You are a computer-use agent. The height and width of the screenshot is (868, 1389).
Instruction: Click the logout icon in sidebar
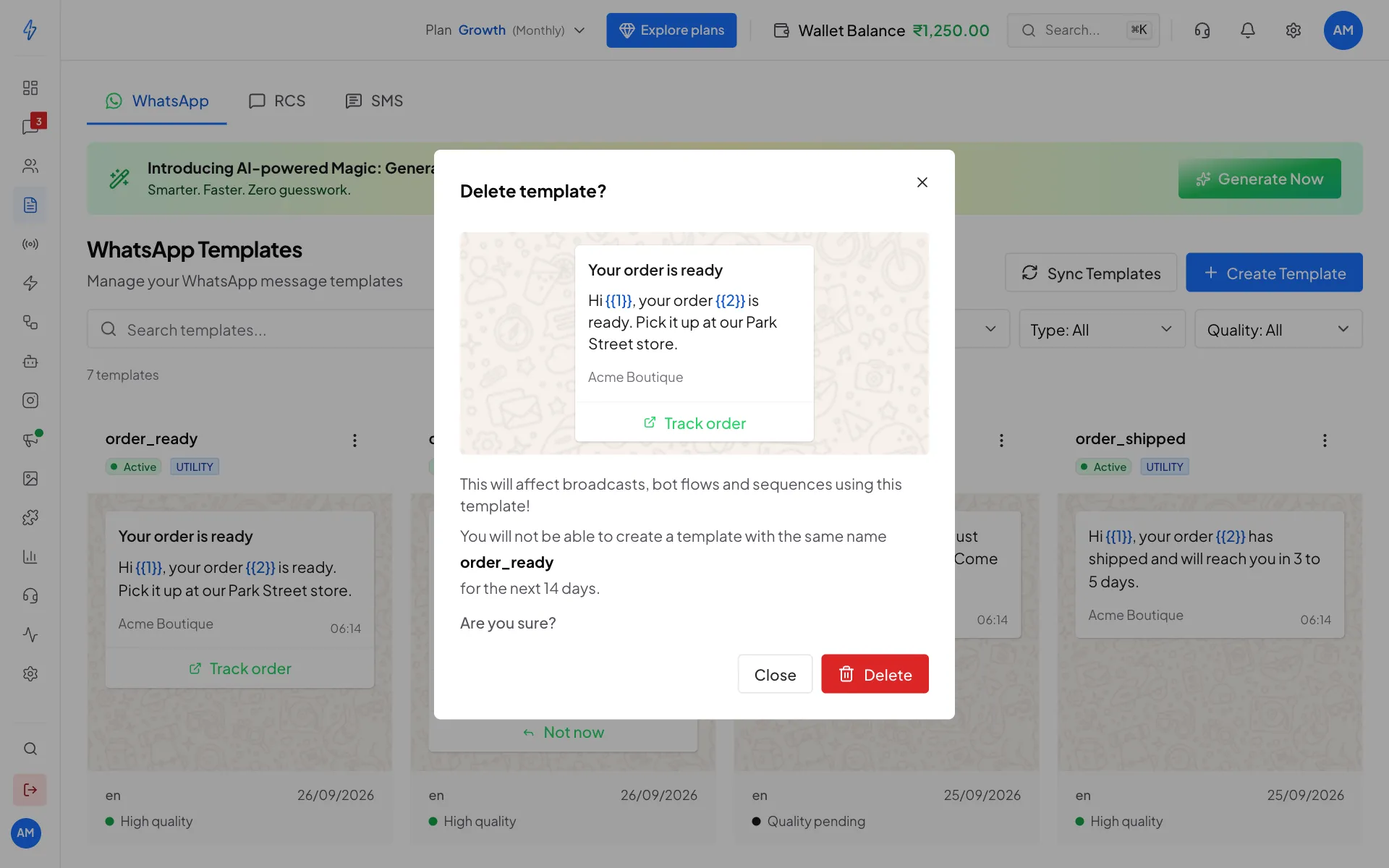pyautogui.click(x=30, y=789)
